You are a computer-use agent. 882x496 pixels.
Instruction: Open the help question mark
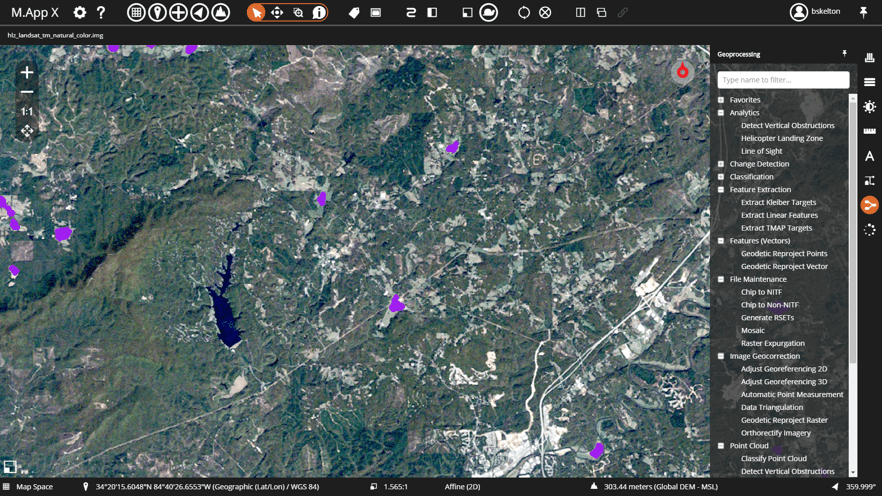(101, 12)
